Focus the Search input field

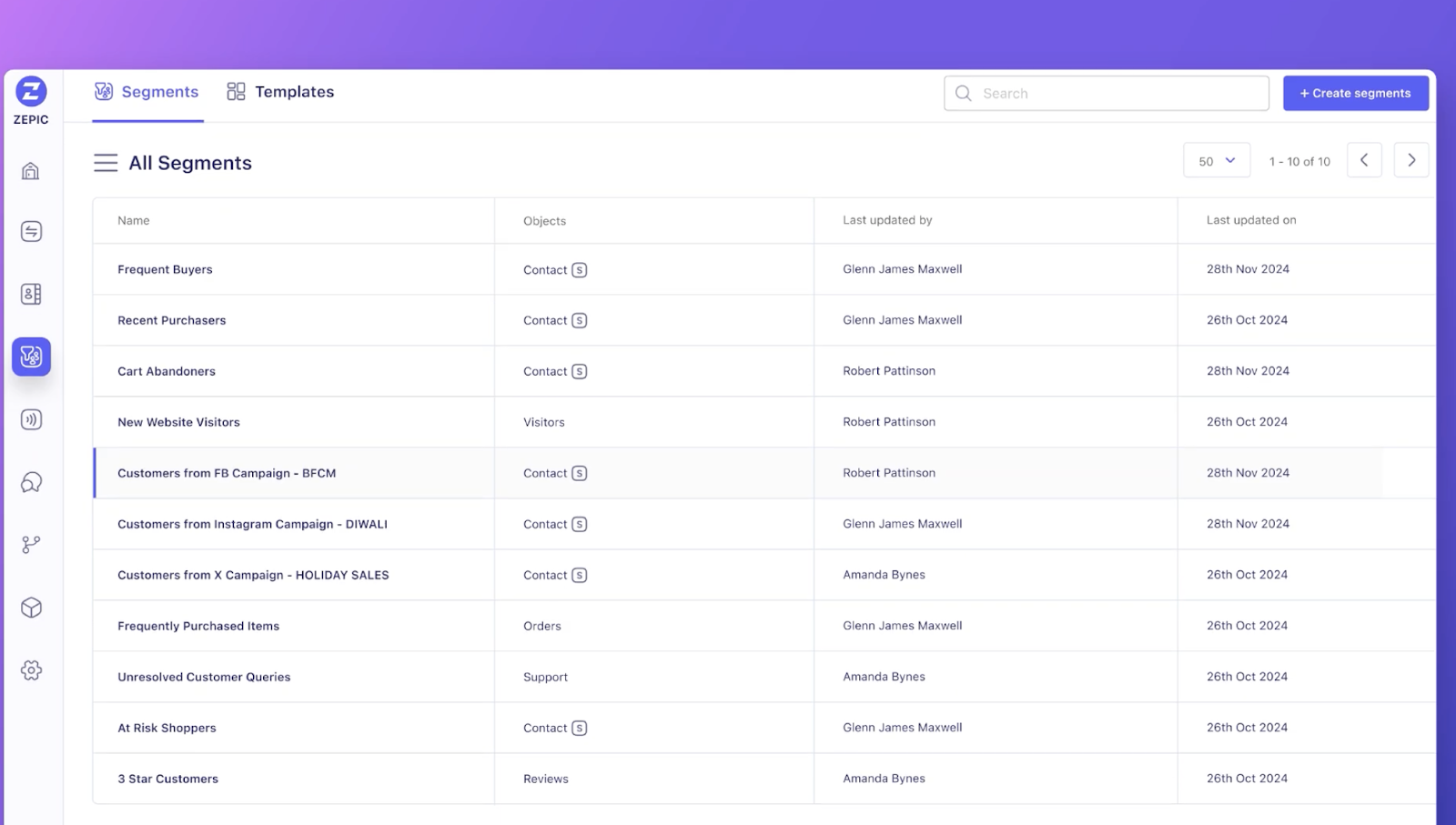(1107, 93)
